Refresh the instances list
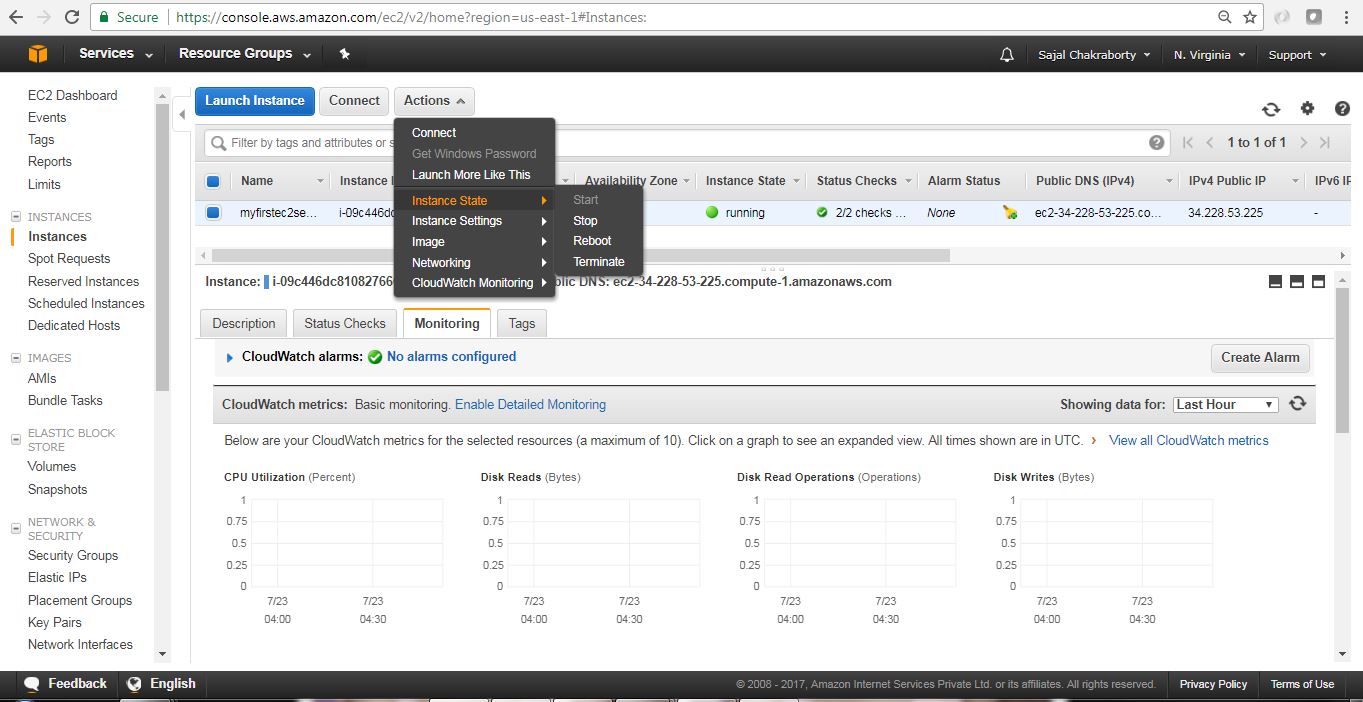Viewport: 1363px width, 702px height. [x=1270, y=109]
